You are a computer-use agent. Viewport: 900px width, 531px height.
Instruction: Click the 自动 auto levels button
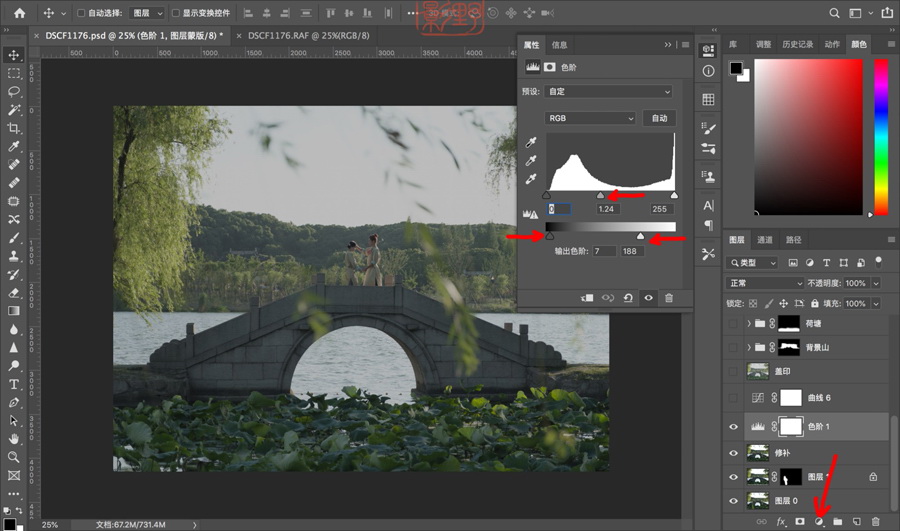(x=659, y=118)
